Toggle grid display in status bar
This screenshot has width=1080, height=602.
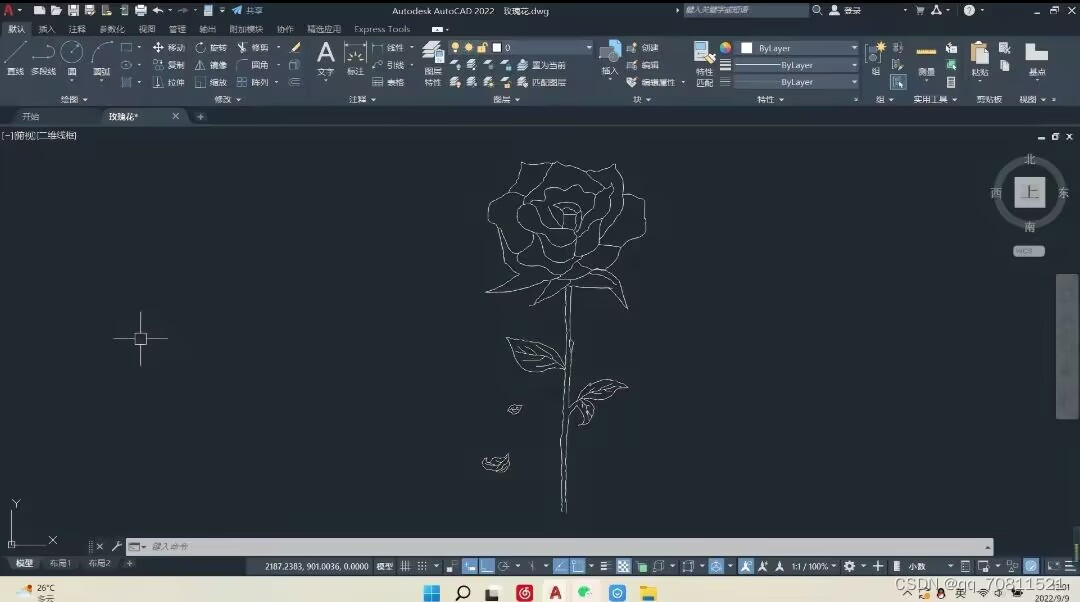pos(405,566)
